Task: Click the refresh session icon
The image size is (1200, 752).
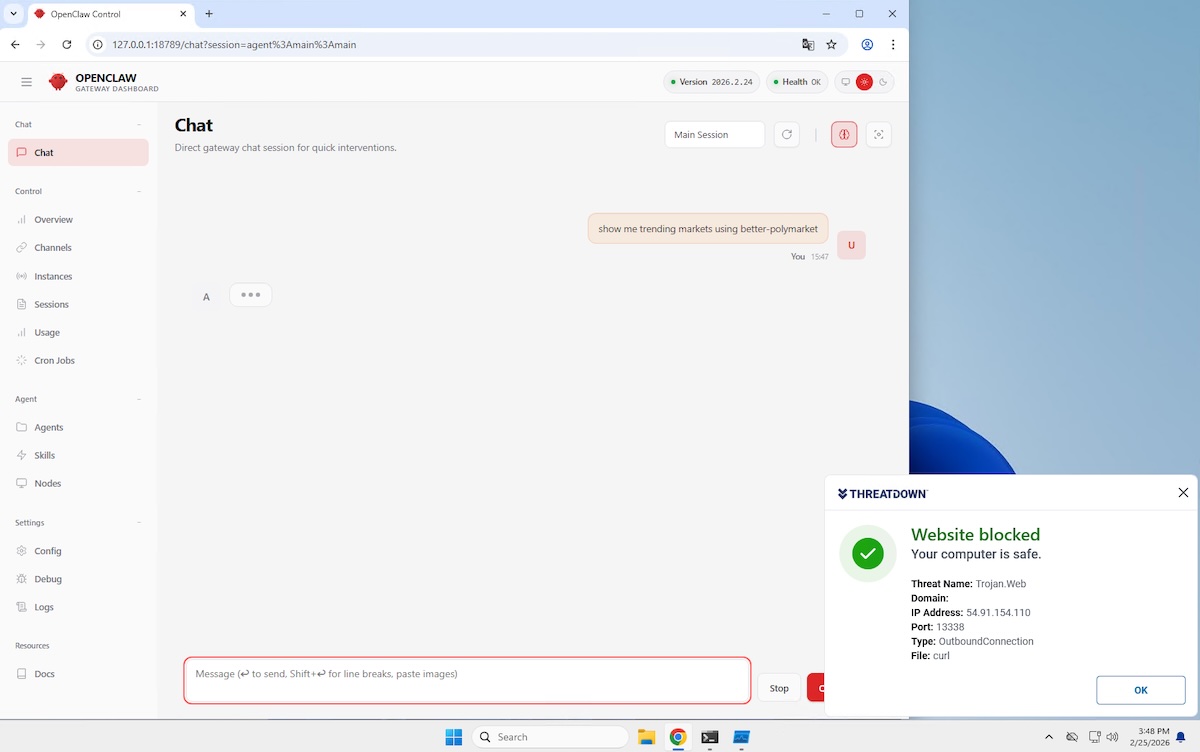Action: tap(787, 134)
